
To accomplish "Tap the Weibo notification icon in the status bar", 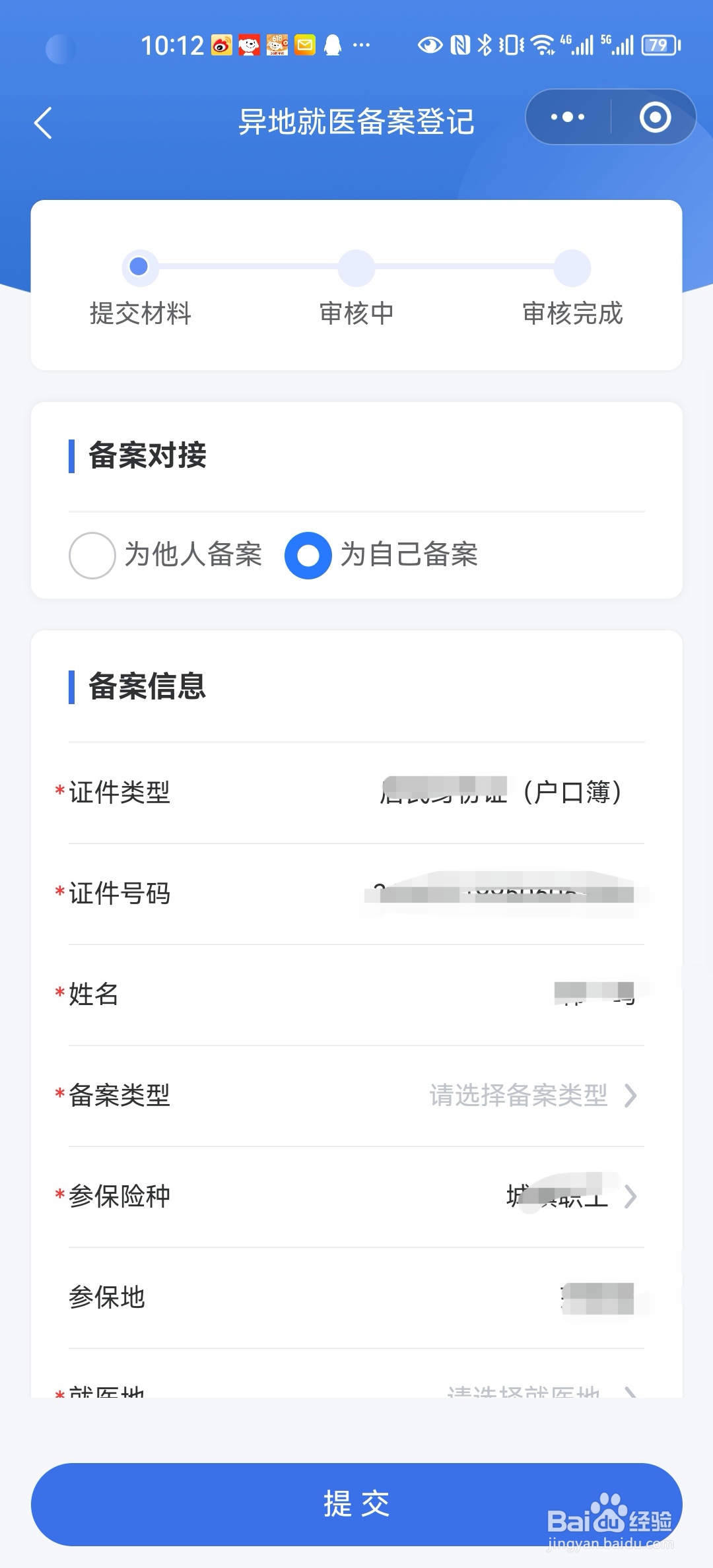I will (x=222, y=45).
